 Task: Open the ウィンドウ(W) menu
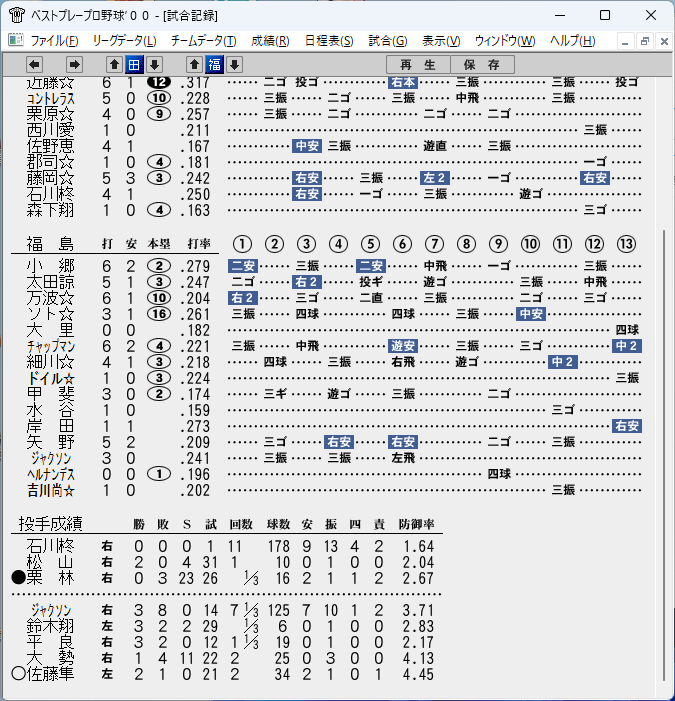click(505, 41)
